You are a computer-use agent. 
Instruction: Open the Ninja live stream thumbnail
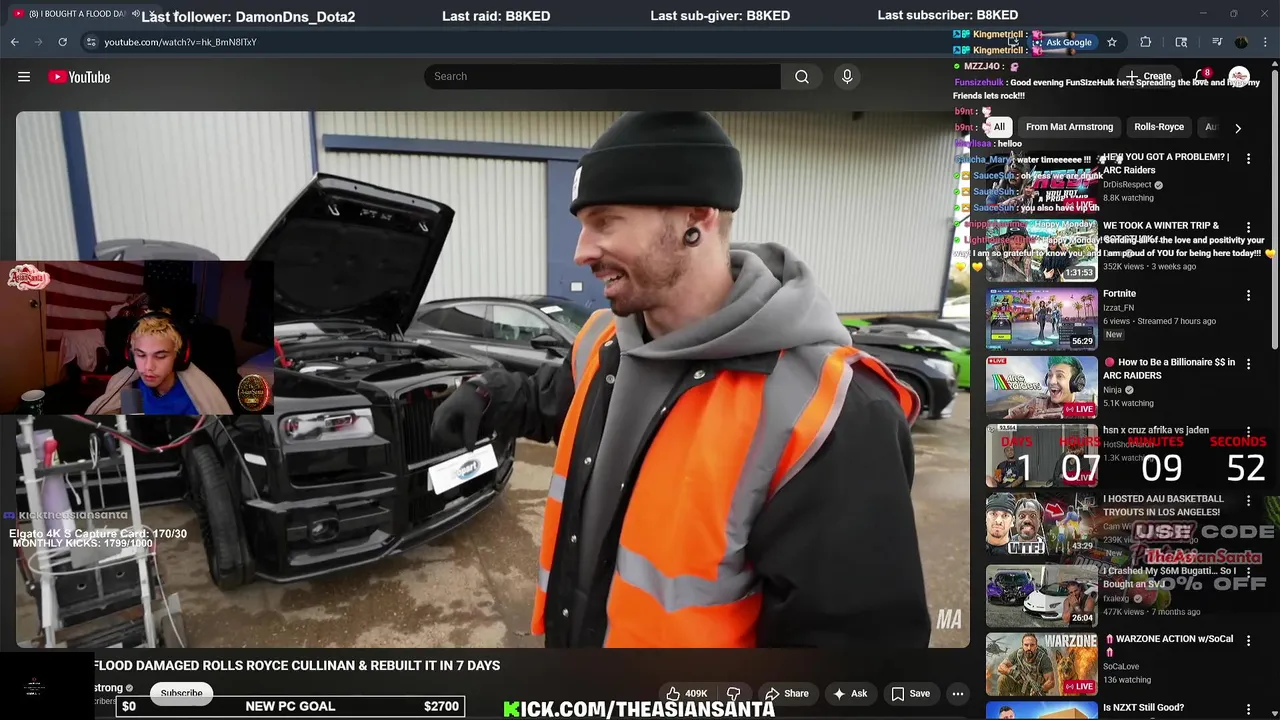coord(1042,386)
